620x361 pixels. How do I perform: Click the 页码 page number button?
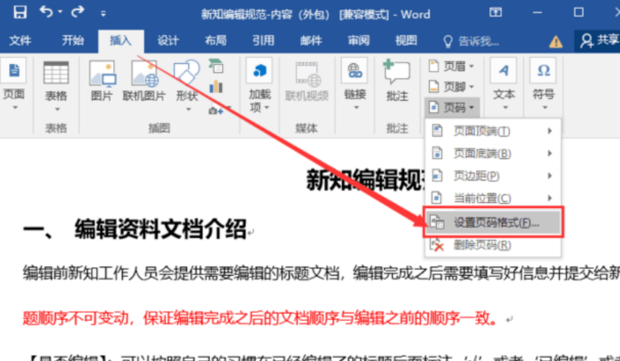pos(452,107)
